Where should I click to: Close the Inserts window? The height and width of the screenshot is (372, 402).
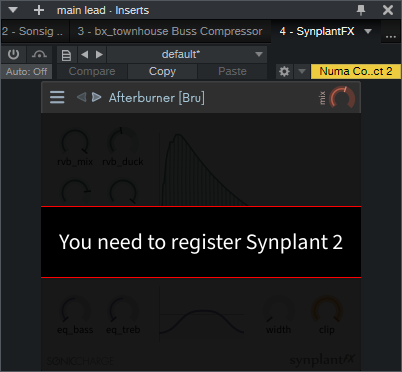pos(388,10)
